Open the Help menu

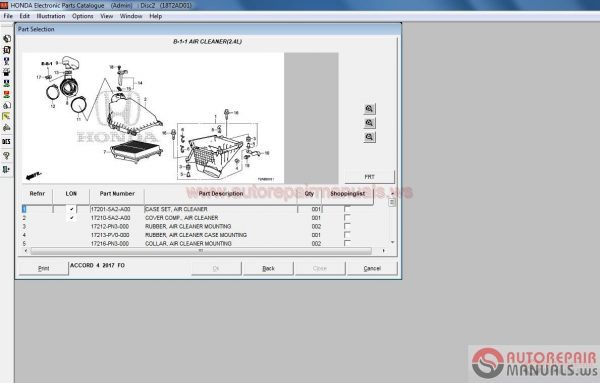(156, 16)
